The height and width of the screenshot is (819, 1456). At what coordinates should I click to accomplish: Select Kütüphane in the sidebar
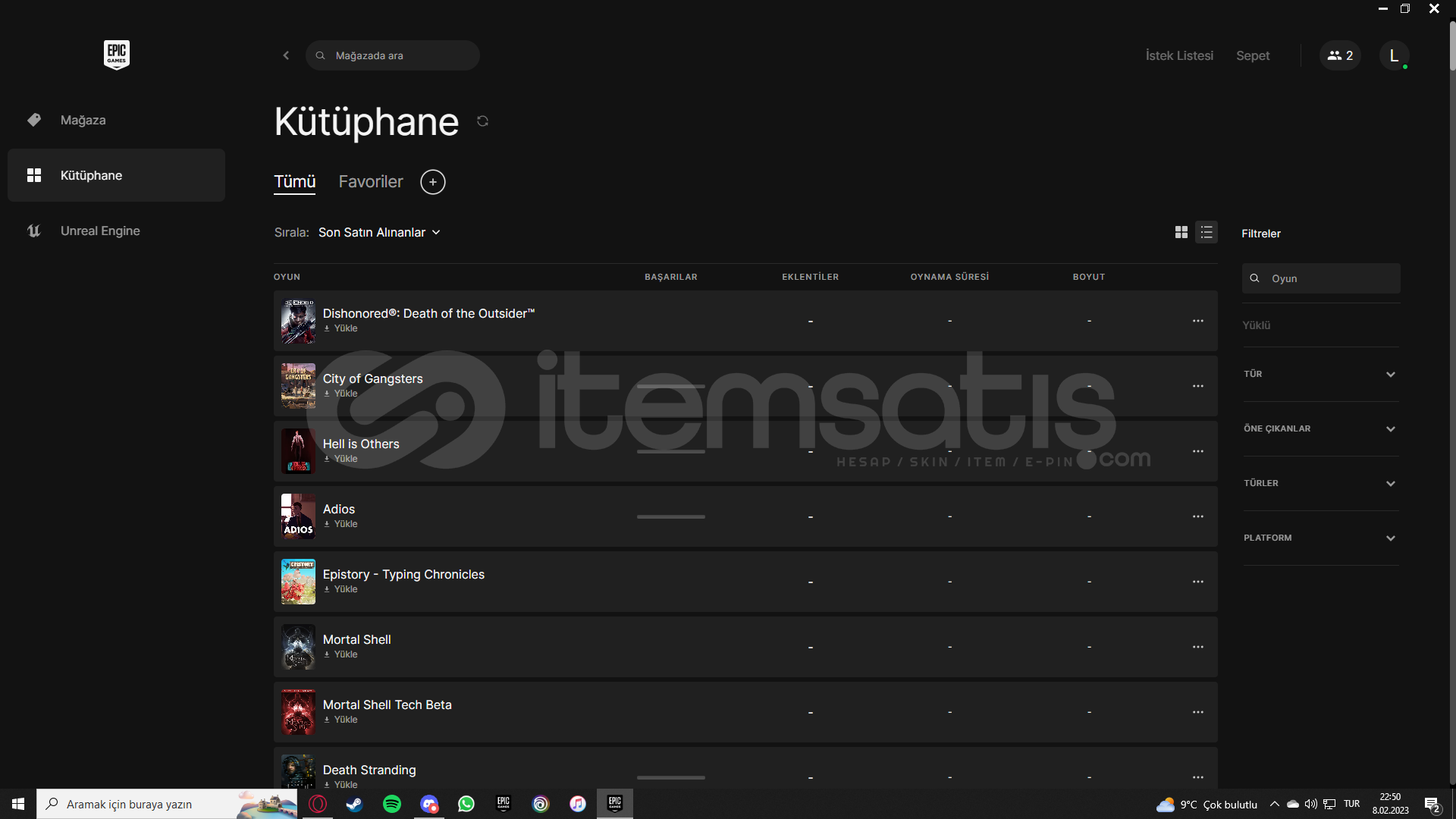[116, 175]
